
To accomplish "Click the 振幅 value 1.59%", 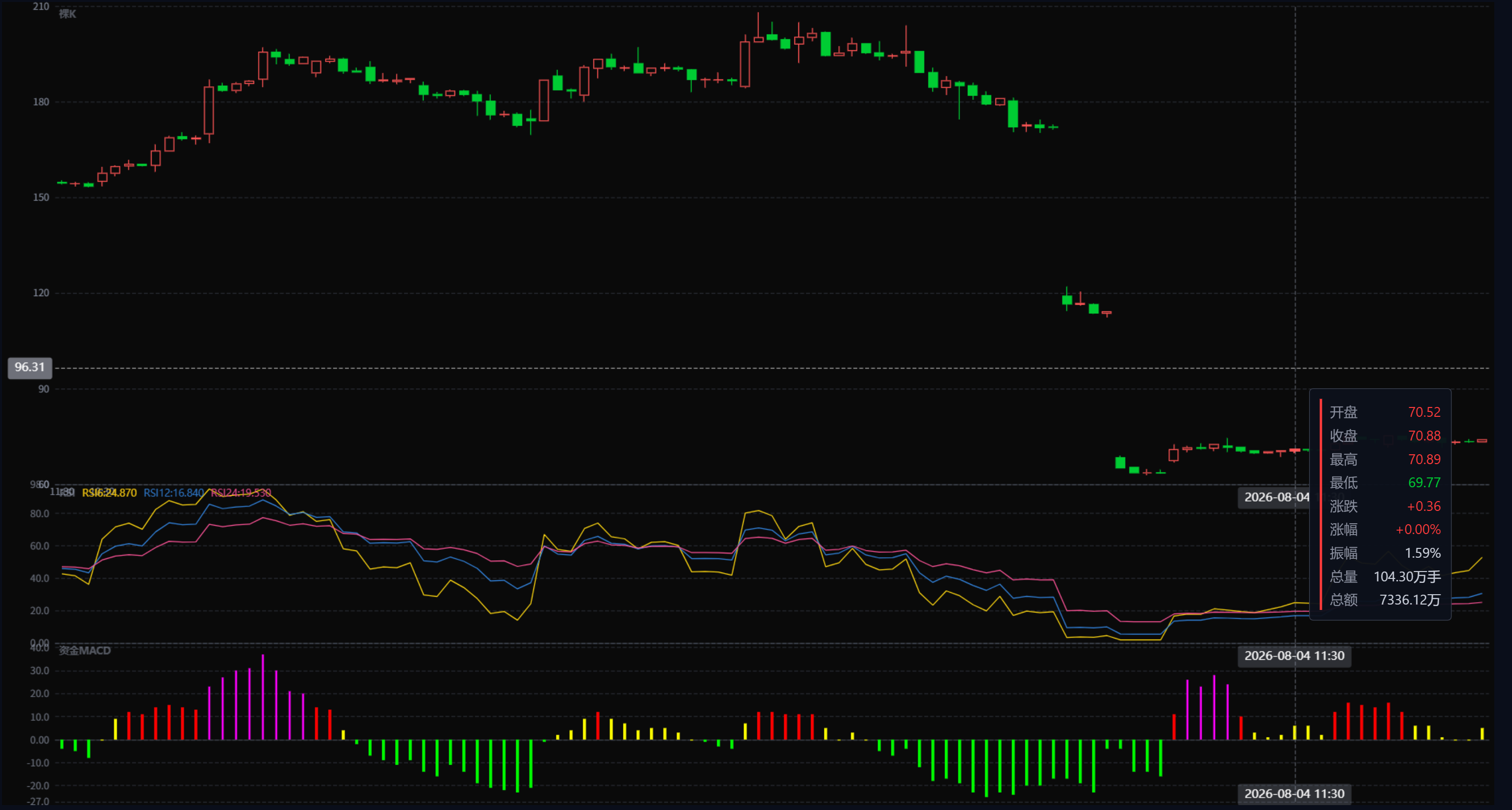I will pos(1422,553).
